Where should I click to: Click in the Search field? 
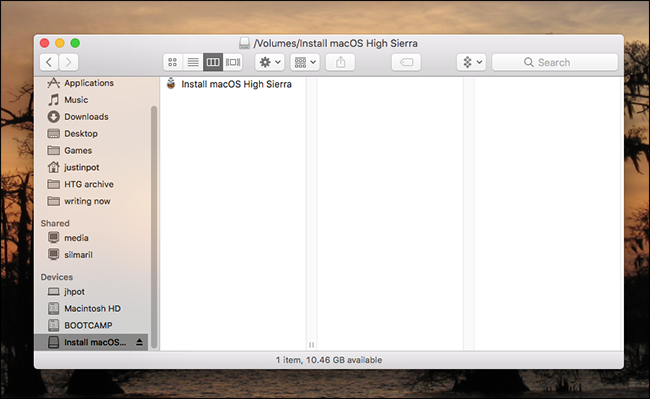[555, 62]
